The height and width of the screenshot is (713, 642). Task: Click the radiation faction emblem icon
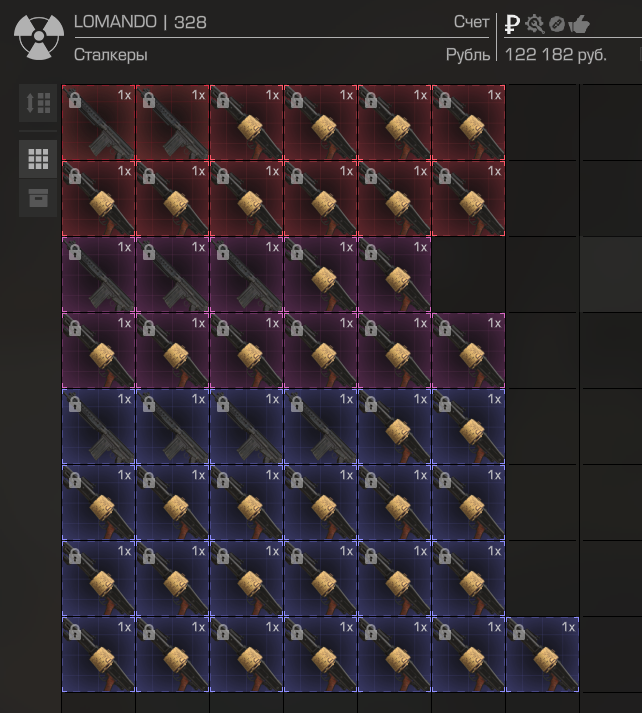pyautogui.click(x=39, y=37)
